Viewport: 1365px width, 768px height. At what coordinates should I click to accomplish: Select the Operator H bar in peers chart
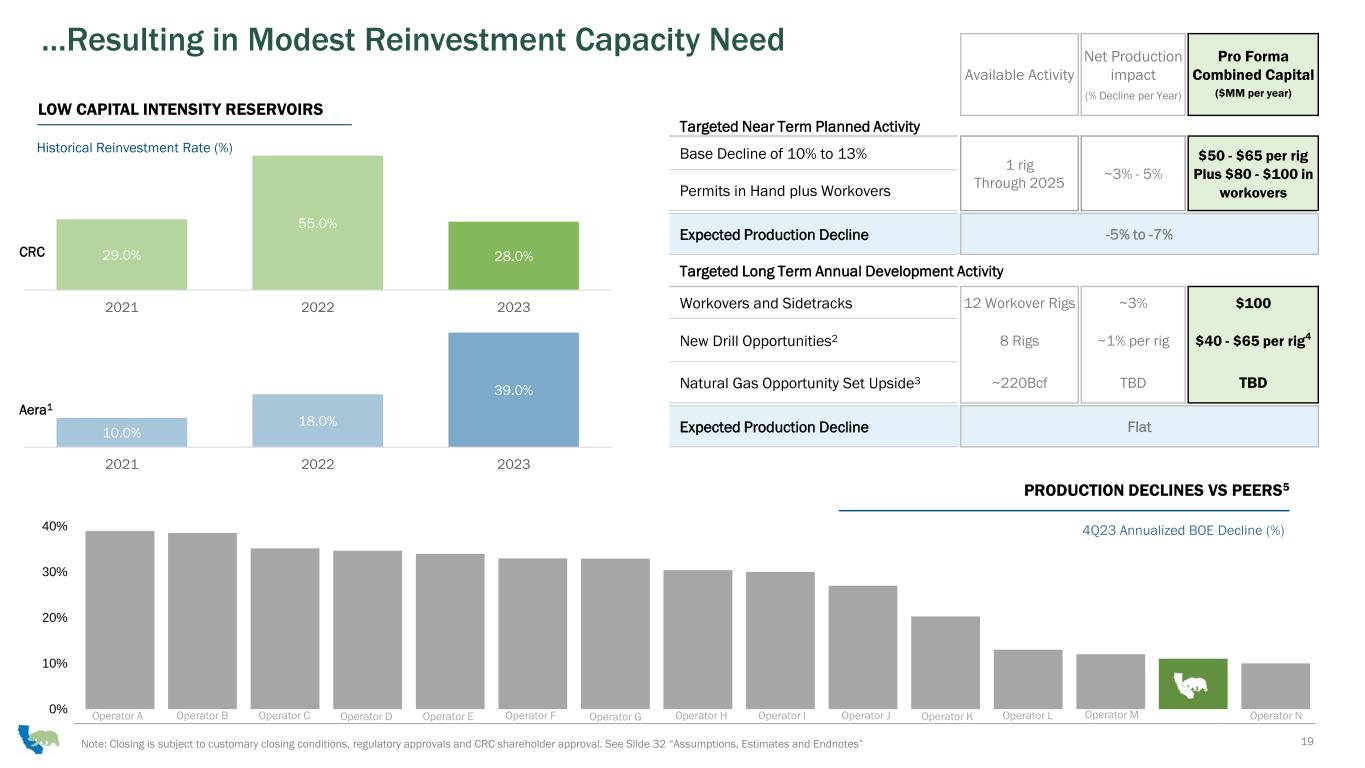698,639
